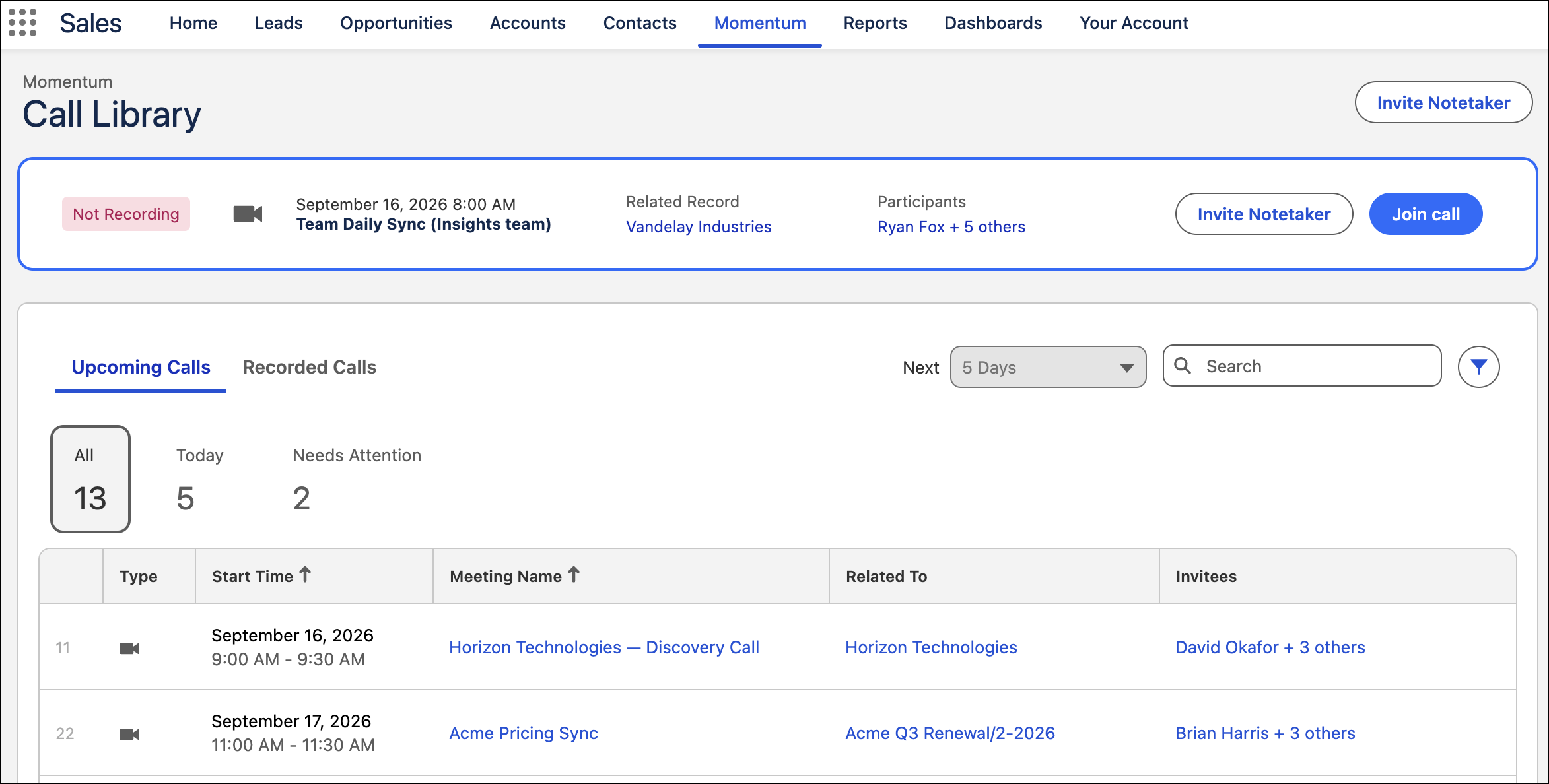The width and height of the screenshot is (1549, 784).
Task: Switch to Upcoming Calls tab
Action: click(141, 367)
